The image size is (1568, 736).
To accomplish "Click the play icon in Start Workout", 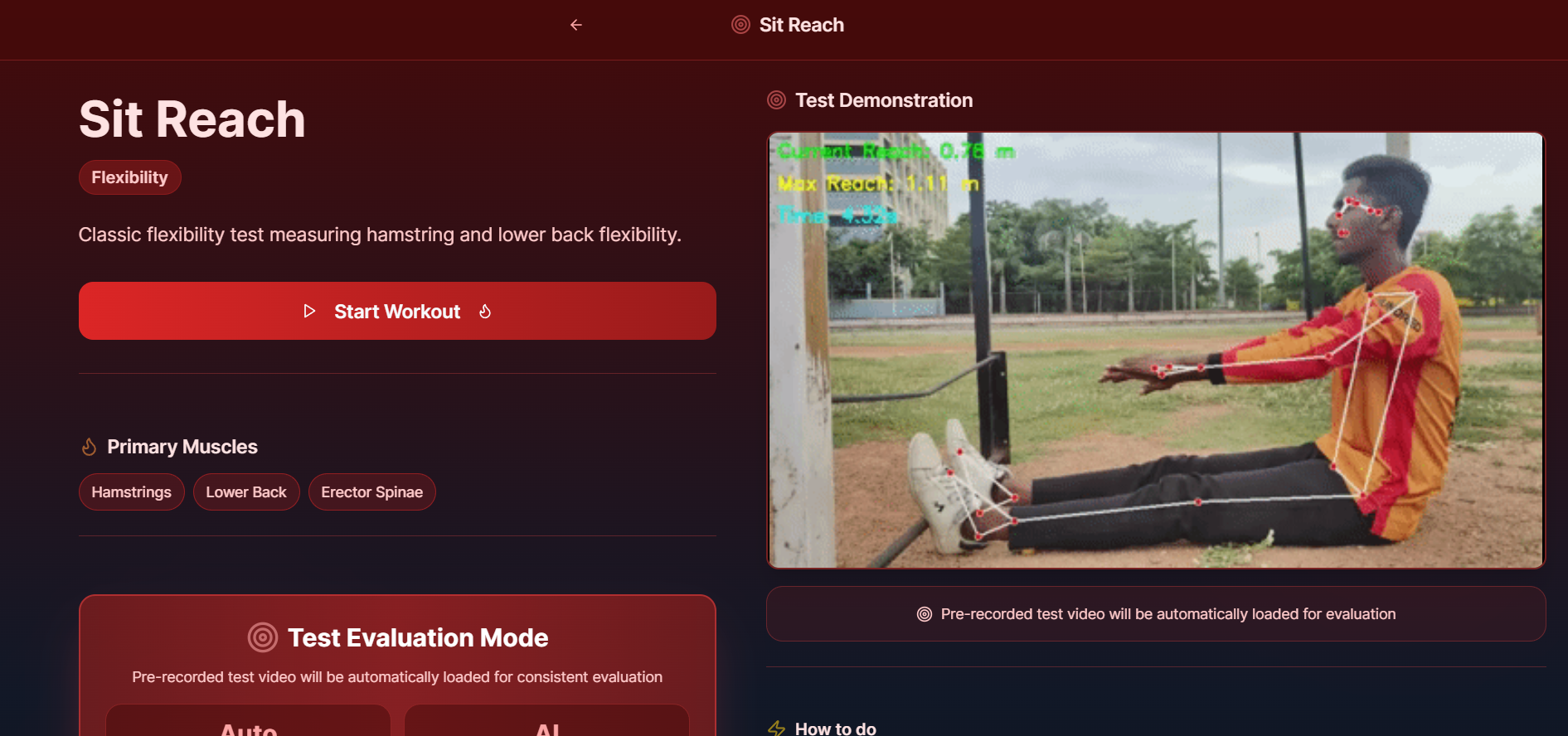I will 309,311.
